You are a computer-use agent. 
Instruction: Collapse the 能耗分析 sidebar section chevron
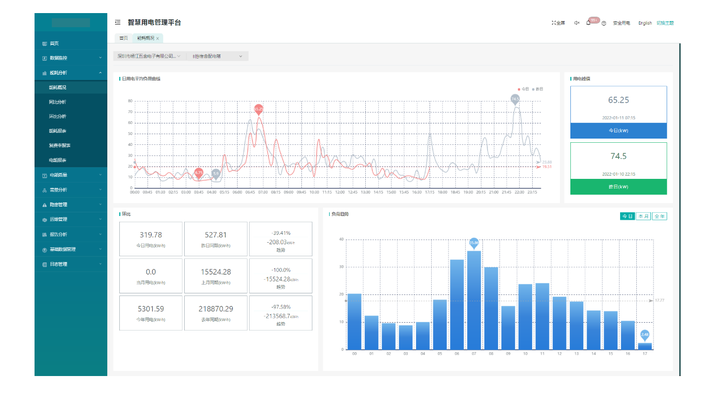click(100, 73)
